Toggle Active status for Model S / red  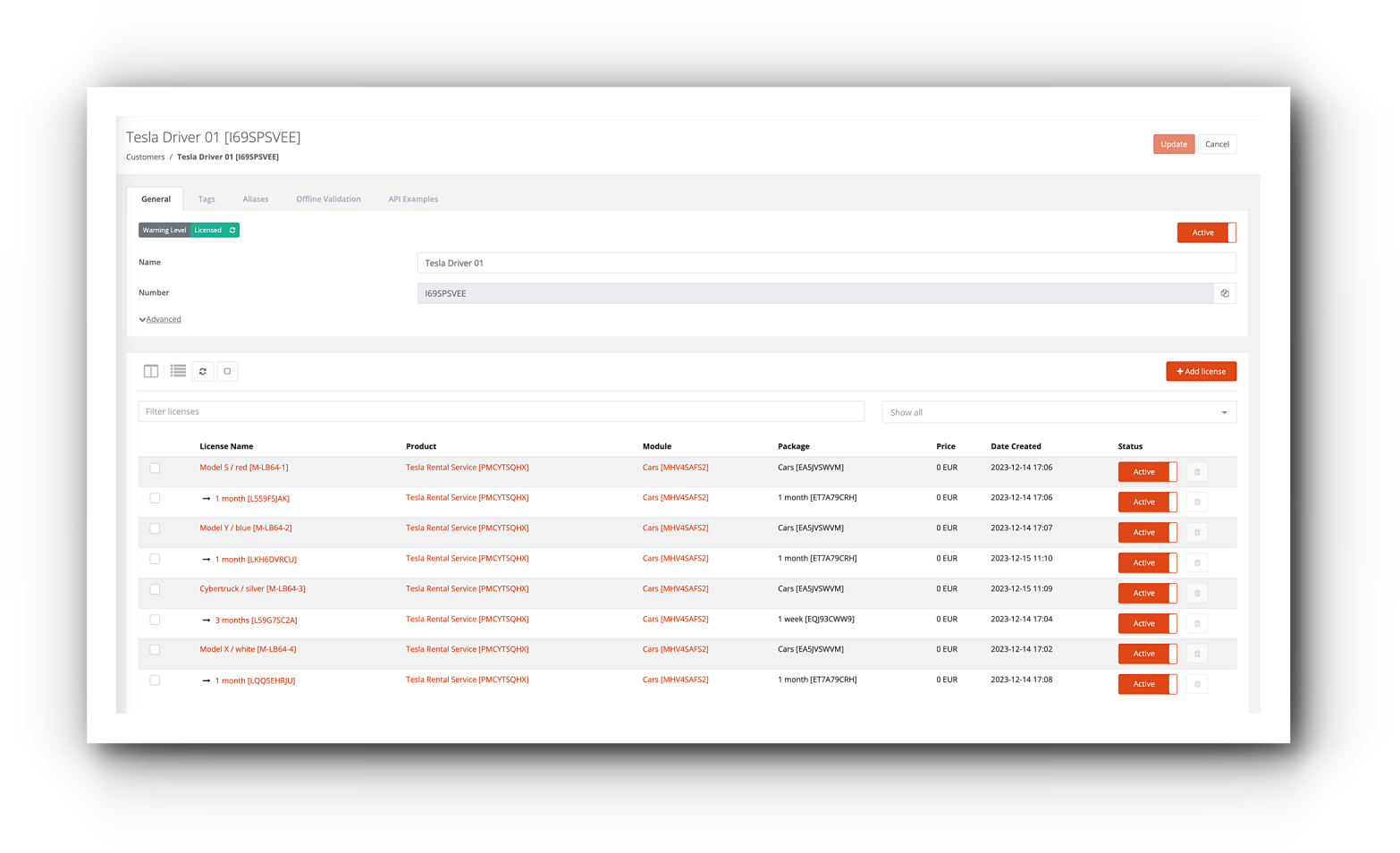[x=1147, y=472]
